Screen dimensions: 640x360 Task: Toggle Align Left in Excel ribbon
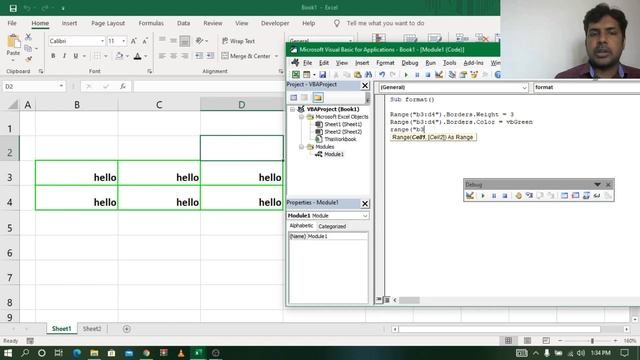[162, 56]
